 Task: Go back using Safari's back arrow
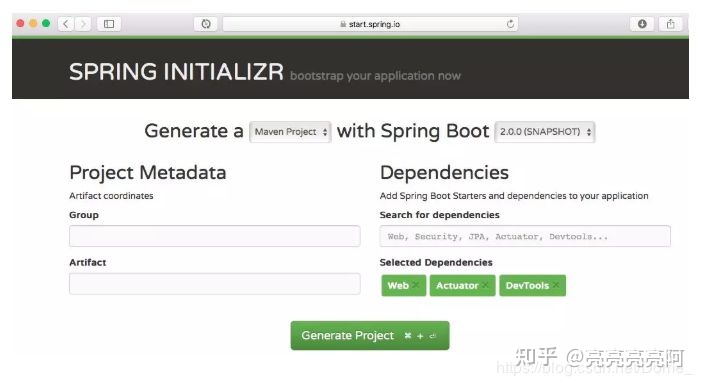(66, 24)
